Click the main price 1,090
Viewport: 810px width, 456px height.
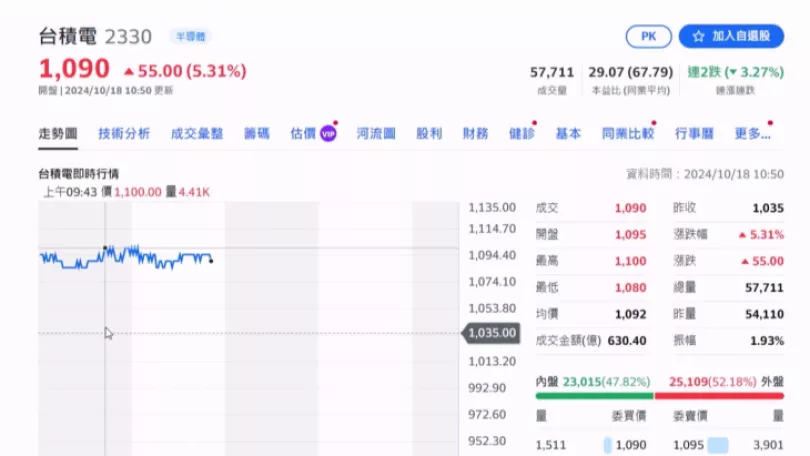(x=74, y=69)
